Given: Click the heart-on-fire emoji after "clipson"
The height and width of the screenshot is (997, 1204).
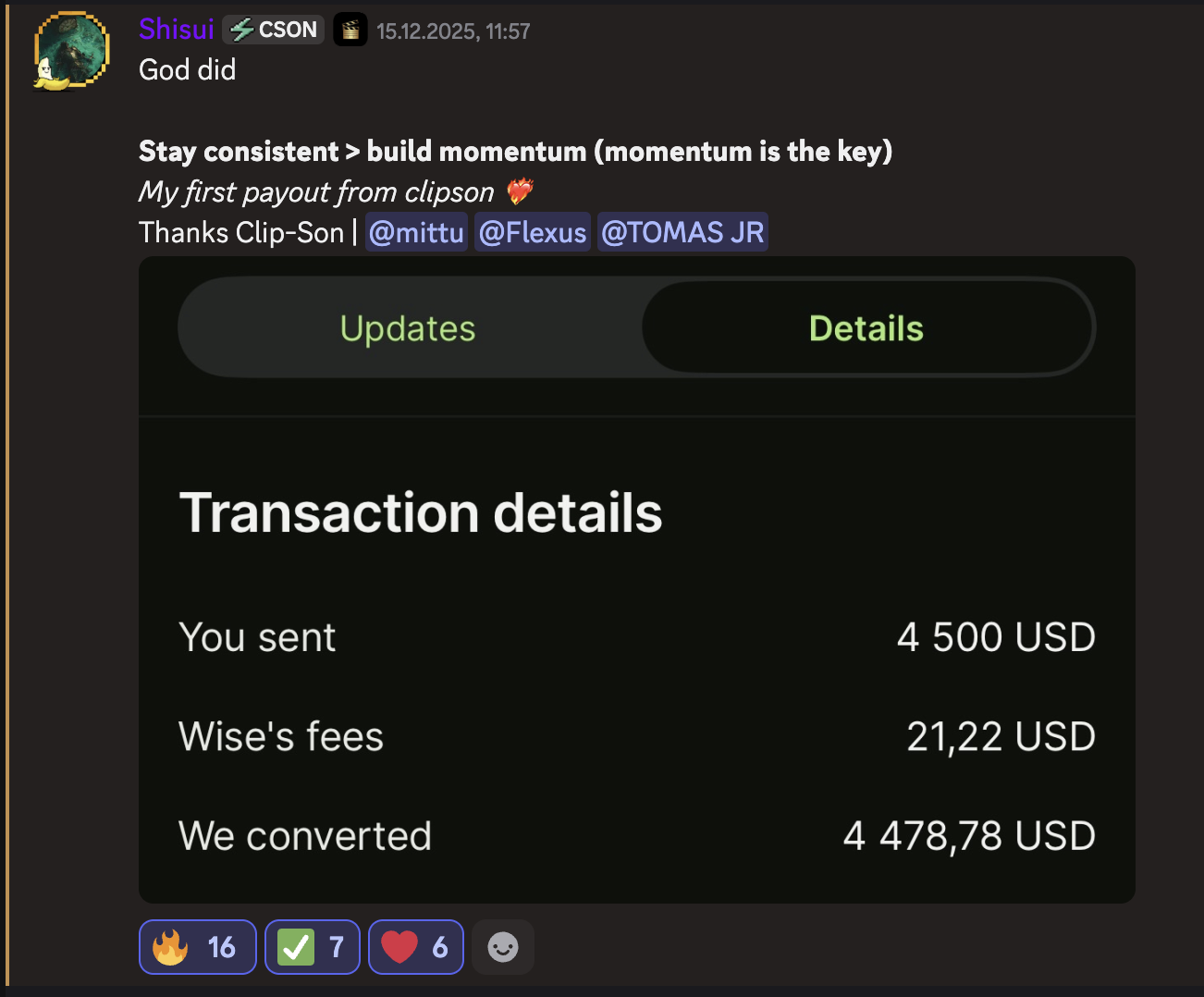Looking at the screenshot, I should pyautogui.click(x=521, y=192).
